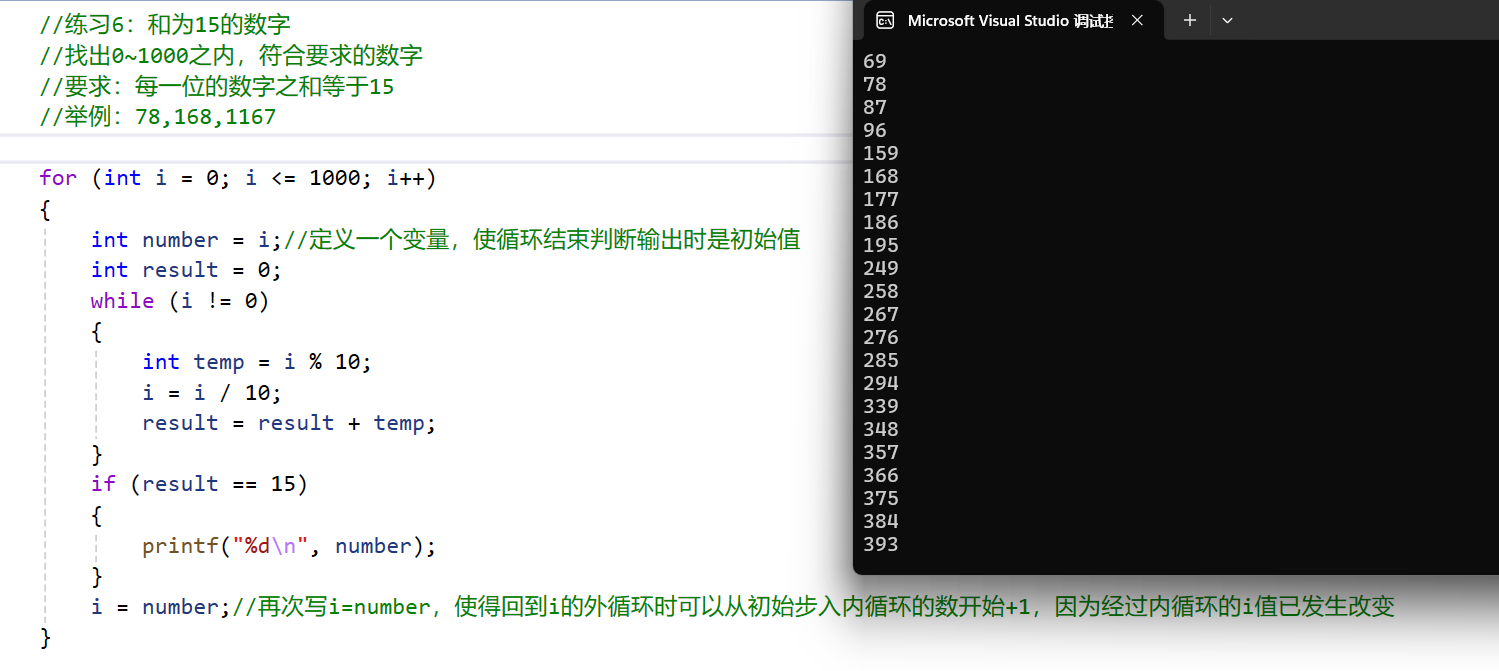This screenshot has height=671, width=1499.
Task: Click output line 375 in console
Action: click(880, 498)
